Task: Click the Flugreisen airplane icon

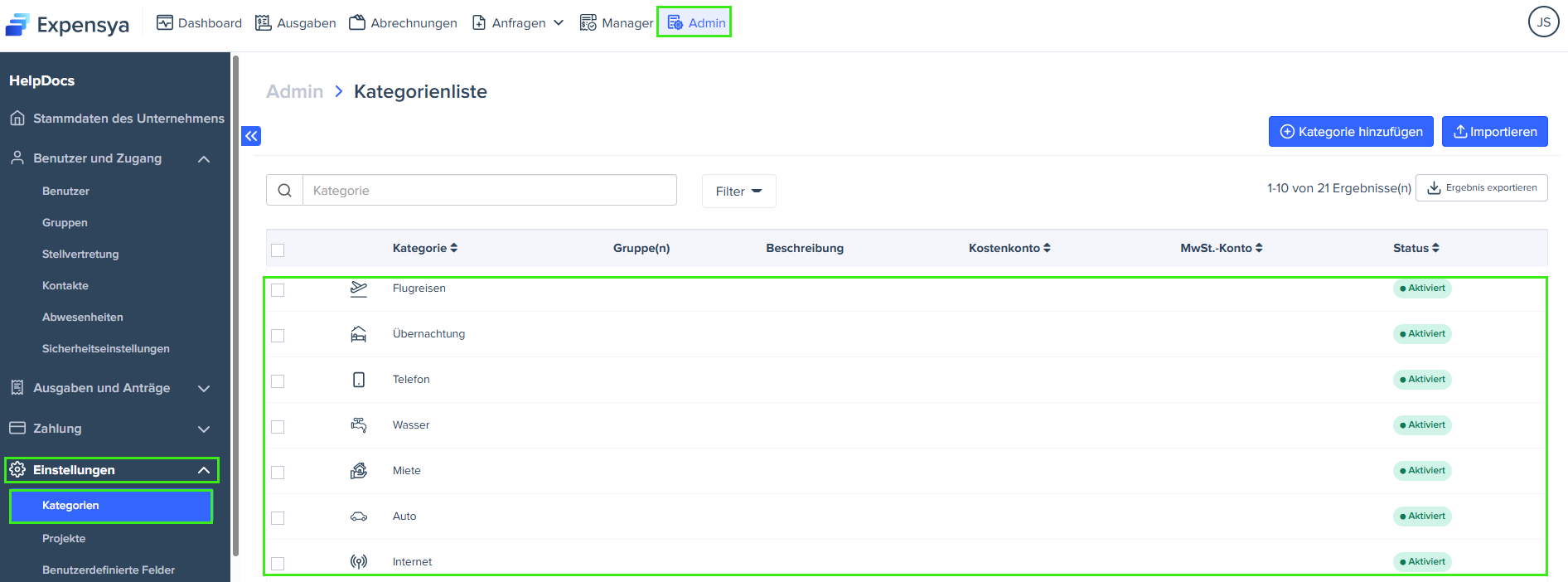Action: [359, 289]
